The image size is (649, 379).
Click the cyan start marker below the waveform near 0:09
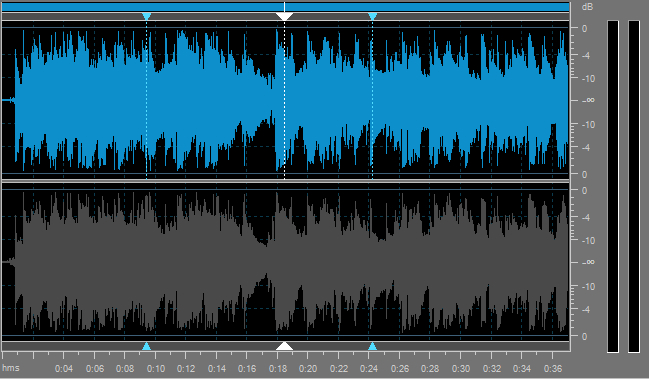point(147,346)
